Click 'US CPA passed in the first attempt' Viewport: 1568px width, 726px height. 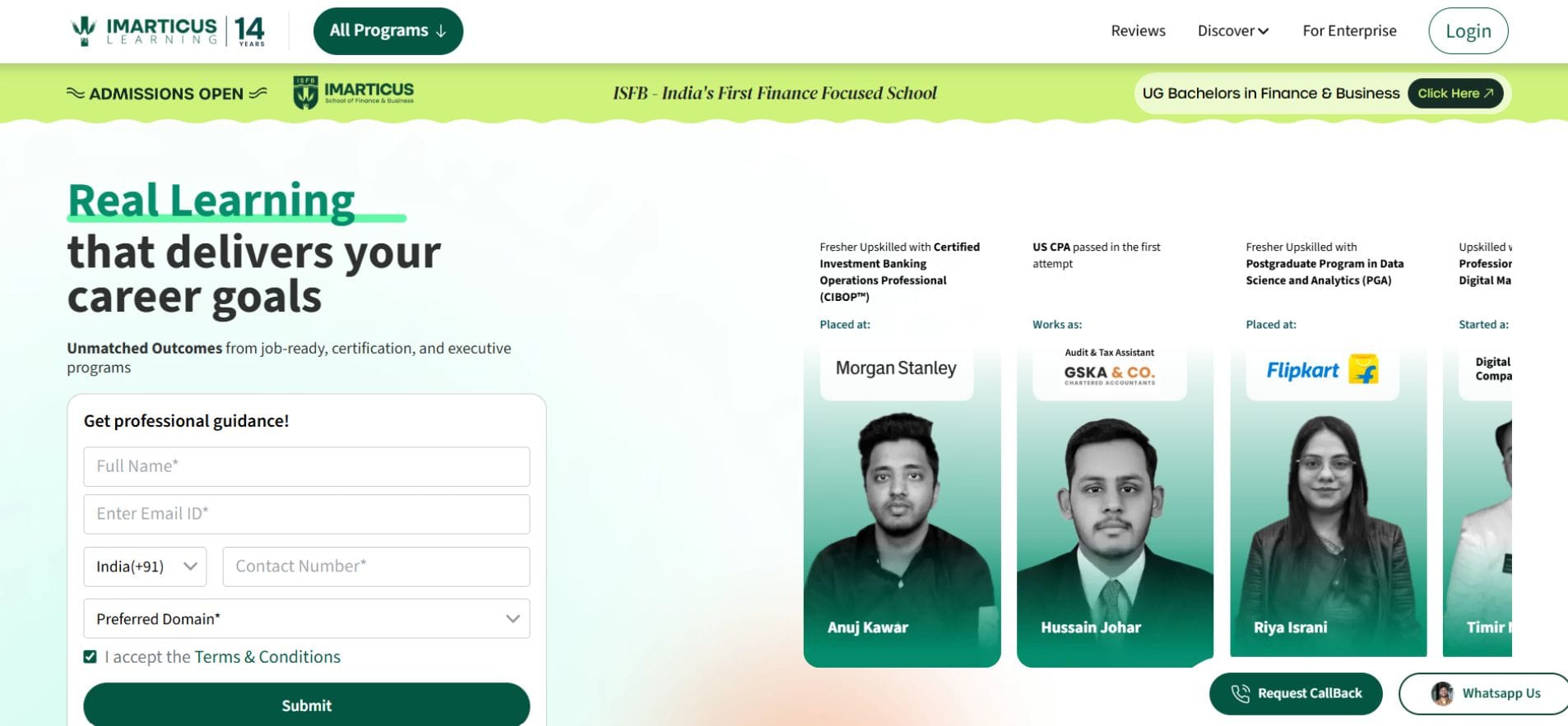pos(1097,255)
